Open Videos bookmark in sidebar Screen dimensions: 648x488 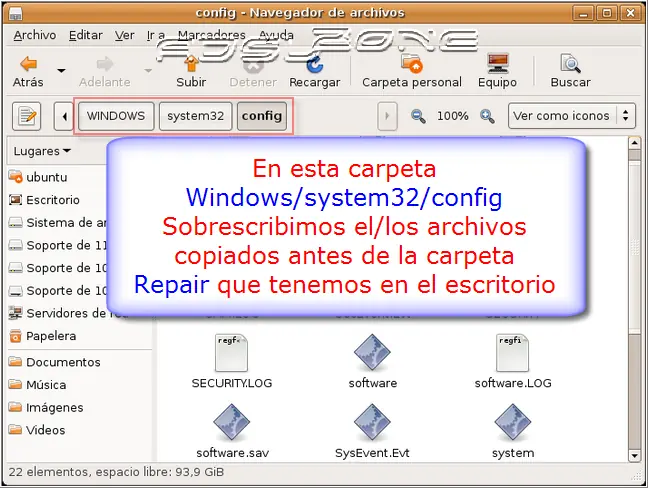pos(36,430)
